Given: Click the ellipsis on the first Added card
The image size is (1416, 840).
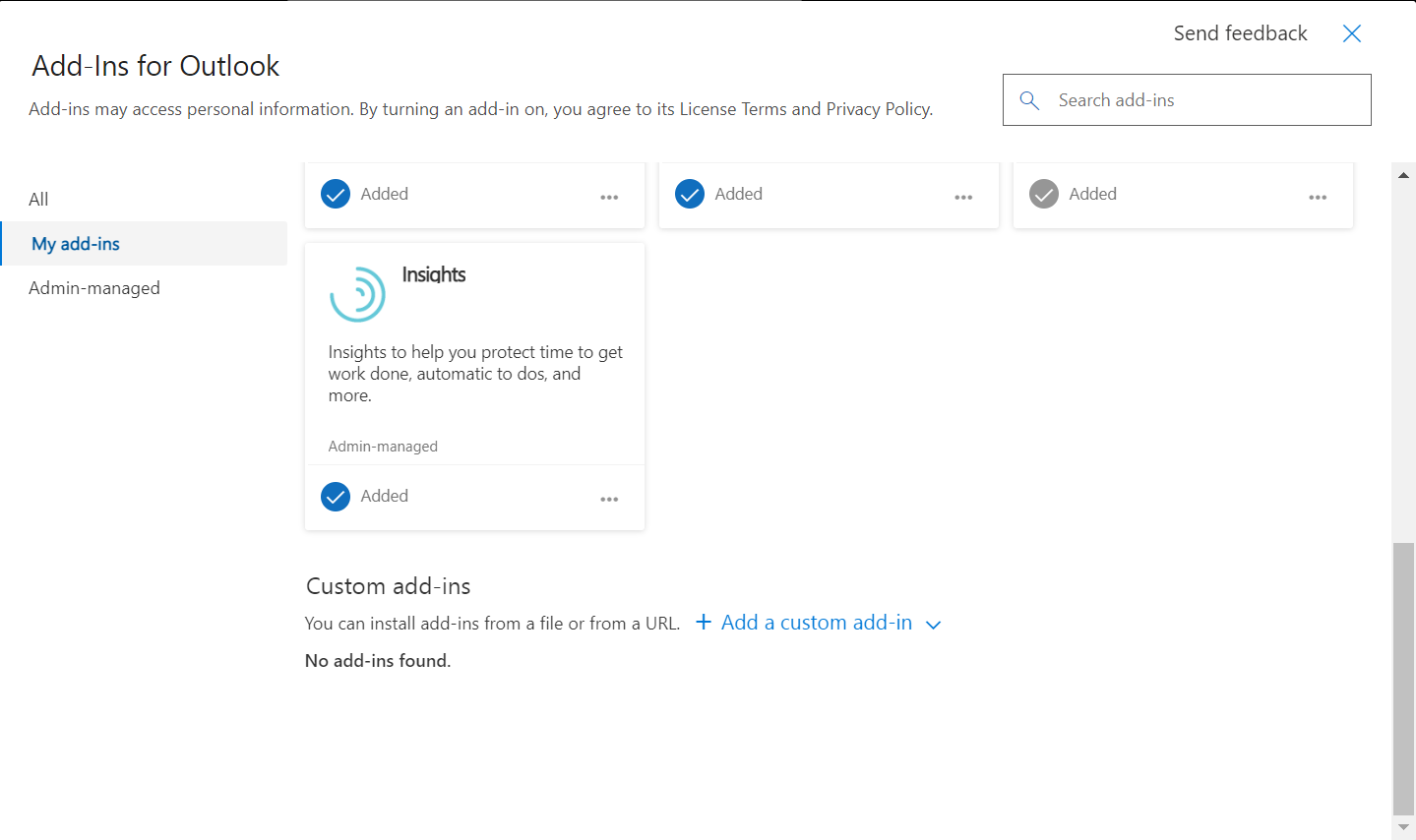Looking at the screenshot, I should (609, 197).
